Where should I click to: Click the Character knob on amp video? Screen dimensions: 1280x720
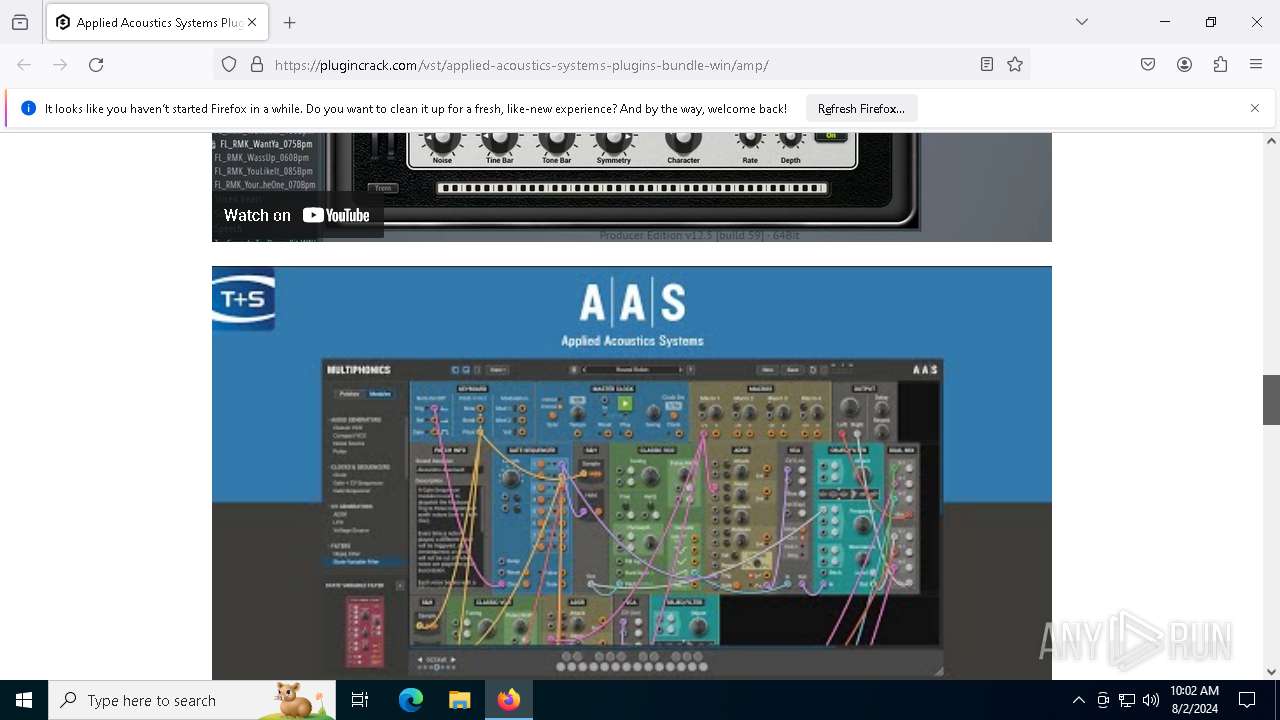click(x=683, y=141)
